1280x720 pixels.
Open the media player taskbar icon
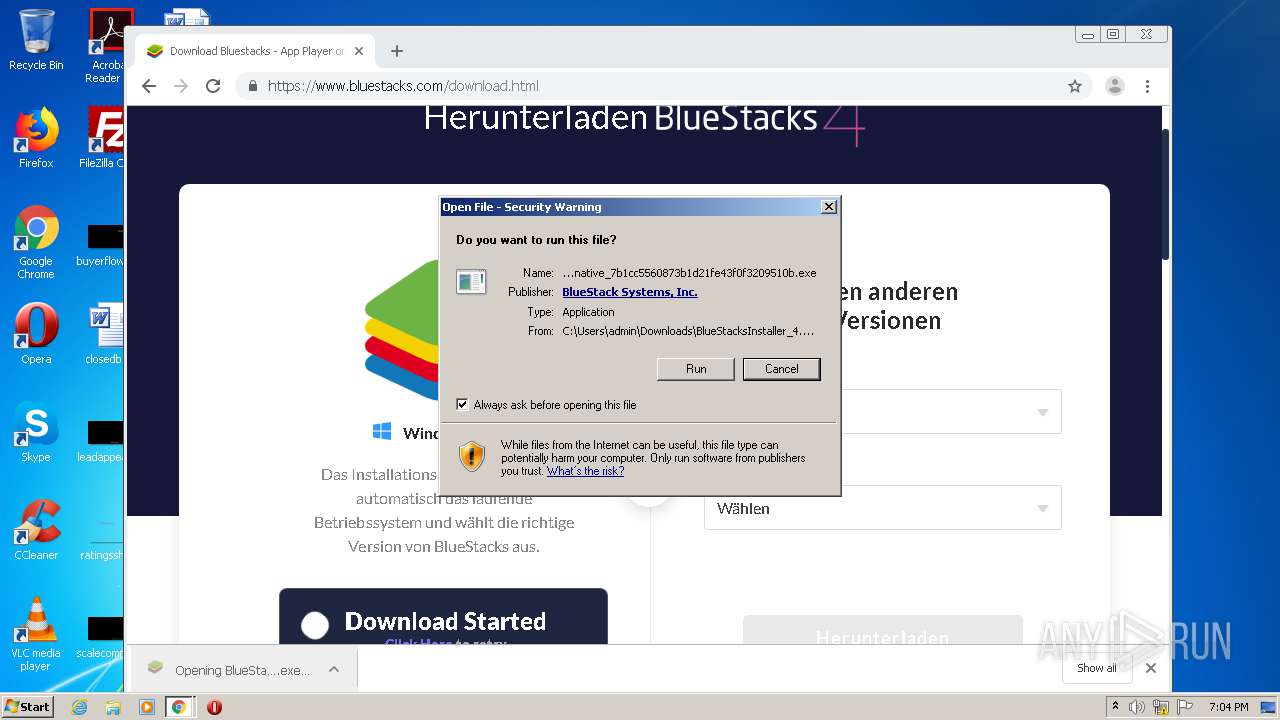[146, 707]
